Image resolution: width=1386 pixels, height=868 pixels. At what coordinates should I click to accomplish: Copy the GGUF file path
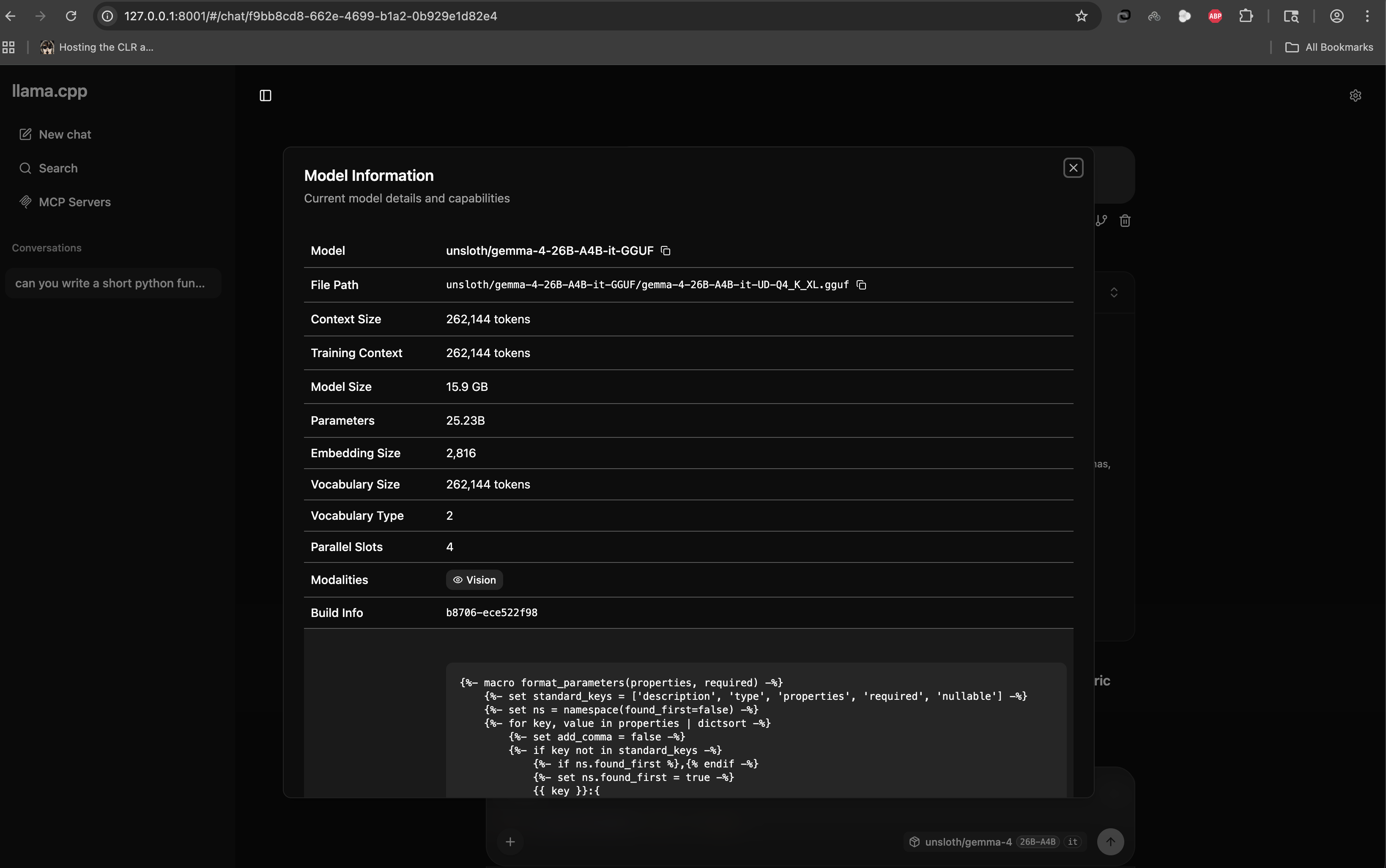861,285
